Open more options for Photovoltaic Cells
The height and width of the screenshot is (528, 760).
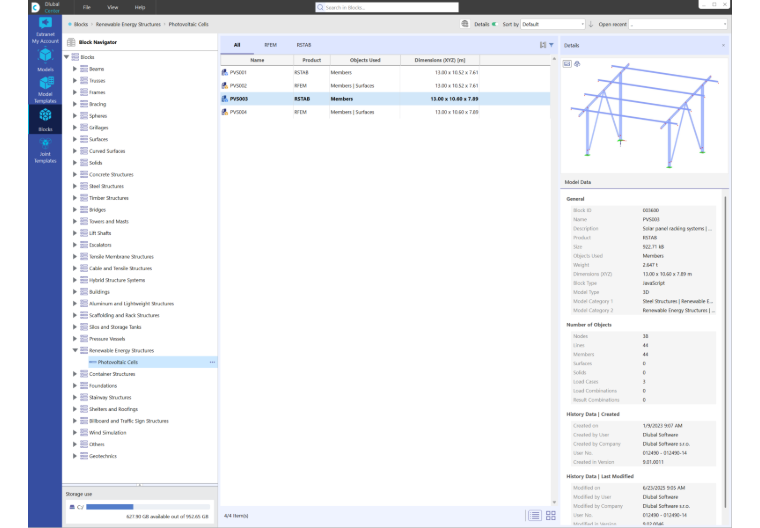tap(212, 362)
